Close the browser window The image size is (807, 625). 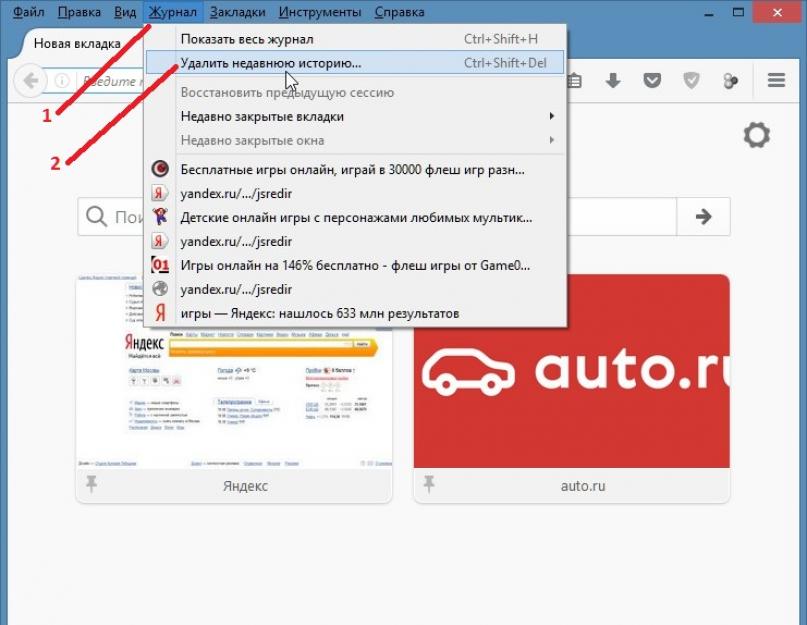pos(777,11)
